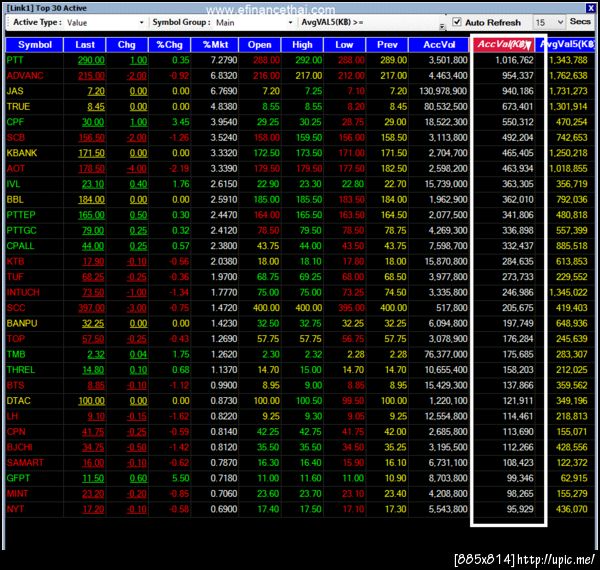The width and height of the screenshot is (600, 570).
Task: Select the MINT symbol
Action: tap(17, 494)
